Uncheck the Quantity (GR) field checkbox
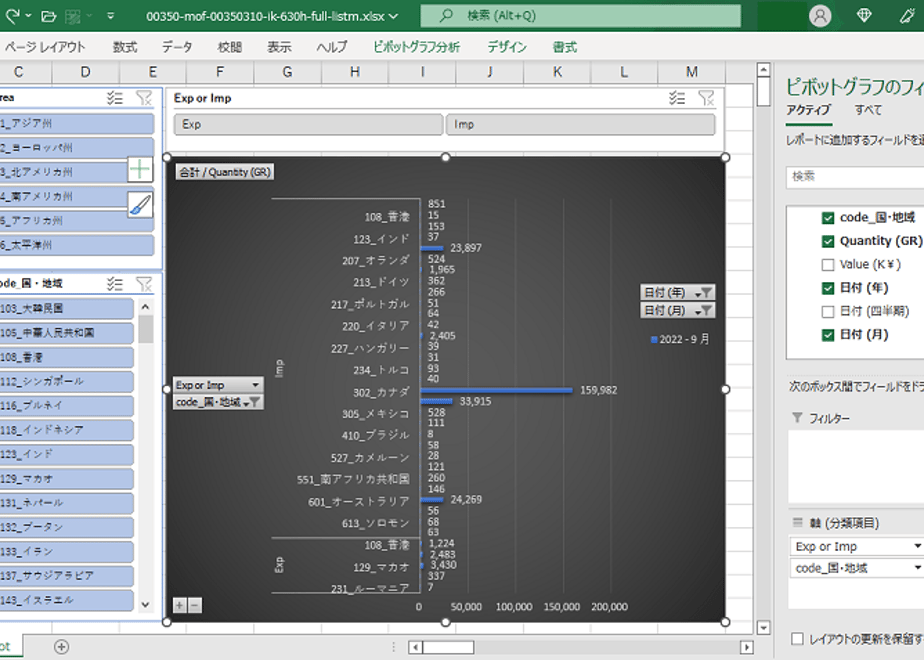 click(828, 241)
